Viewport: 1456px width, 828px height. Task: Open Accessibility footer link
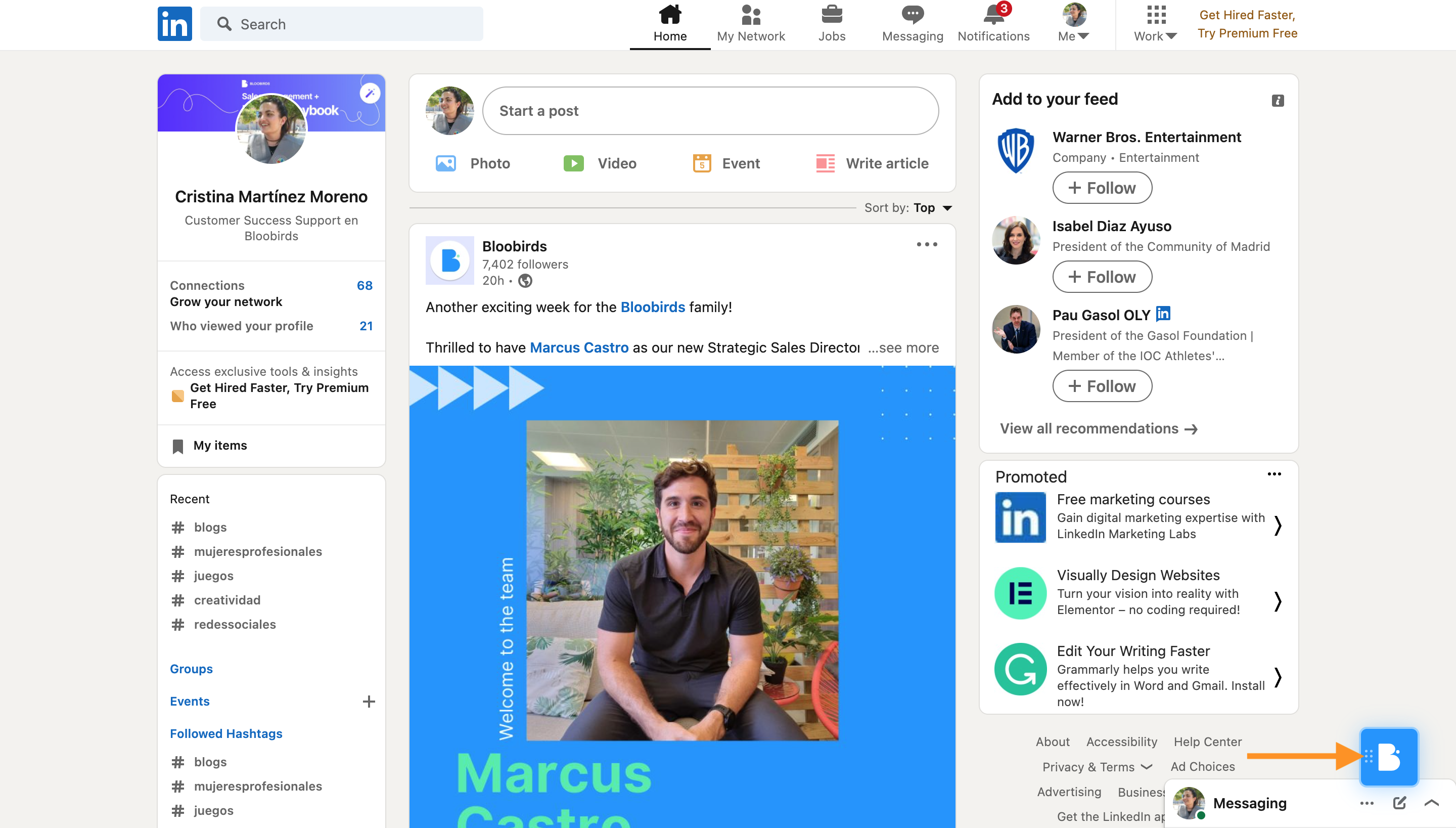(1121, 742)
